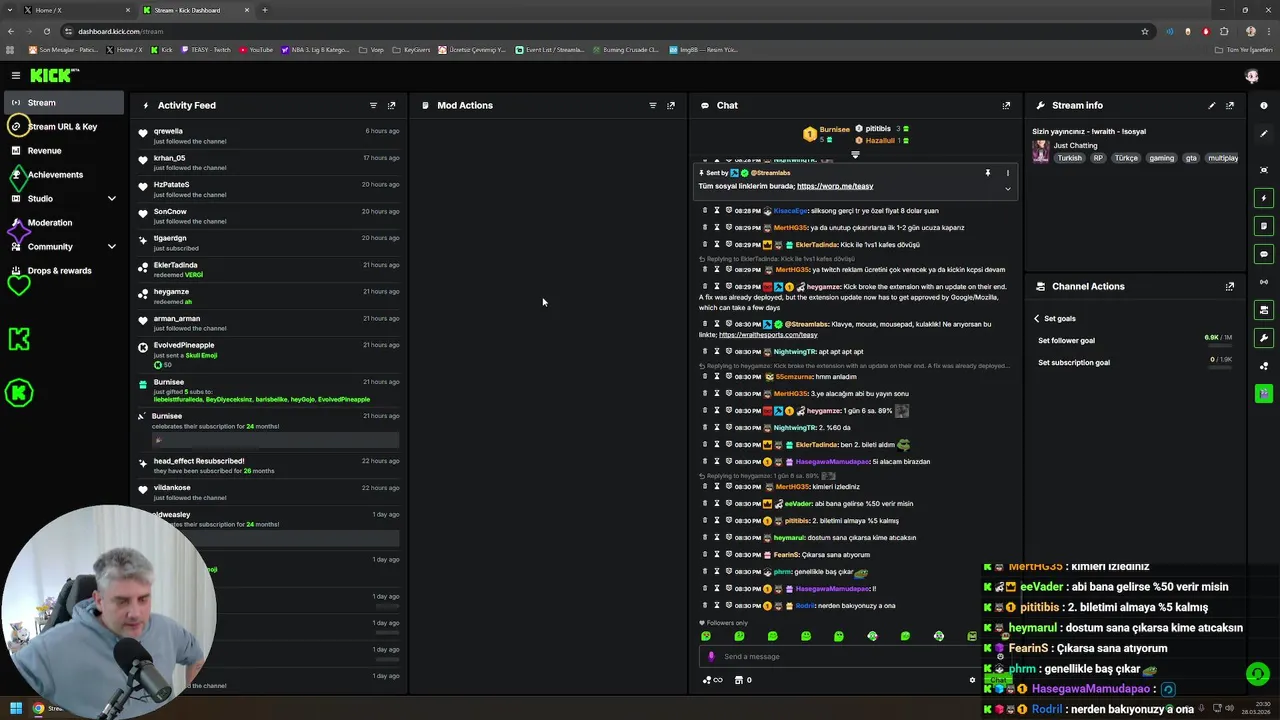Open the TEASY - Twitch bookmark
Viewport: 1280px width, 720px height.
206,50
